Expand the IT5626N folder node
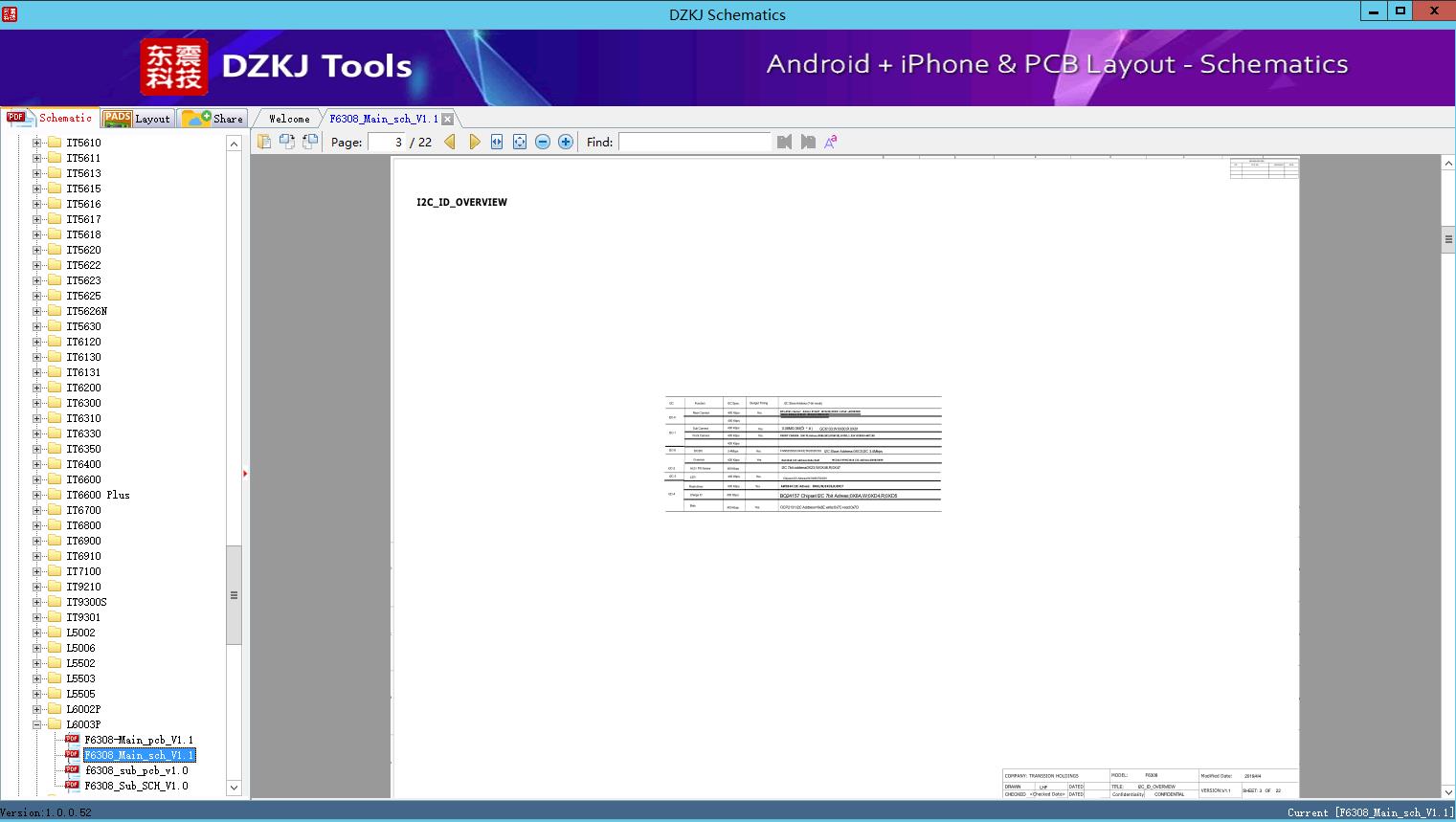The image size is (1456, 822). pyautogui.click(x=36, y=311)
